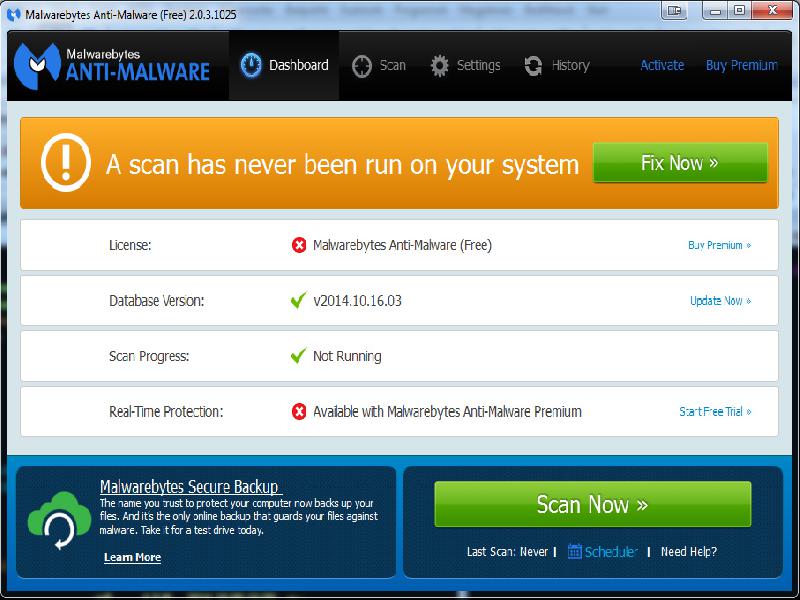Image resolution: width=800 pixels, height=600 pixels.
Task: Click the 'Not Running' scan status text
Action: click(x=347, y=356)
